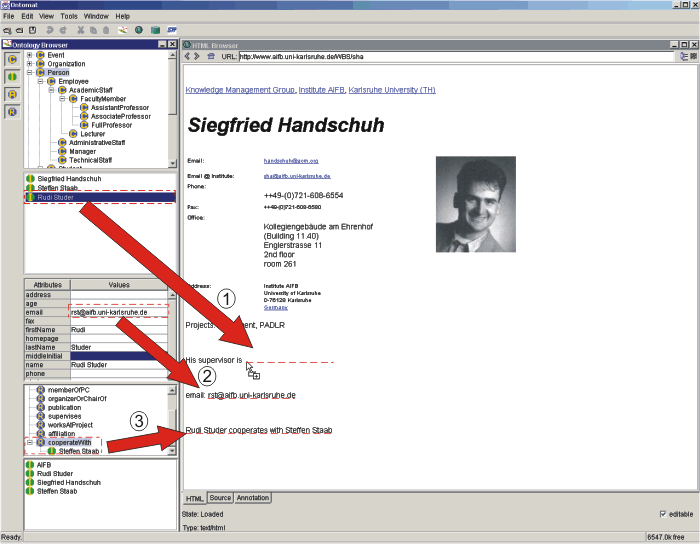Click the Cut scissors toolbar icon
This screenshot has height=544, width=700.
(81, 30)
